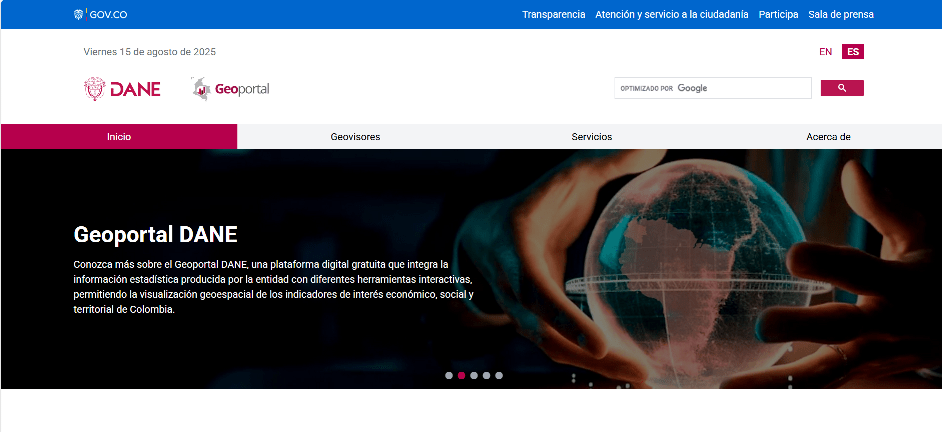Open the Geovisores menu
Screen dimensions: 942x432
355,137
